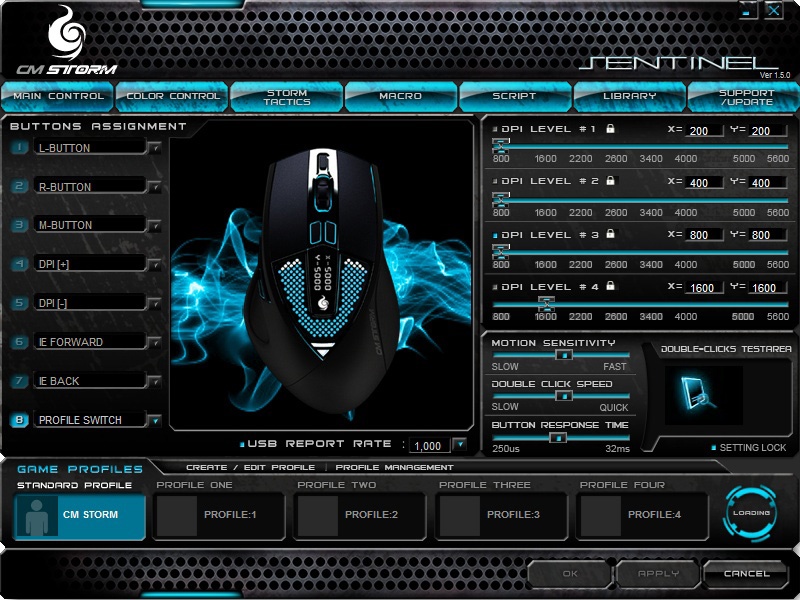Click the lock icon for DPI Level #2

pos(610,181)
